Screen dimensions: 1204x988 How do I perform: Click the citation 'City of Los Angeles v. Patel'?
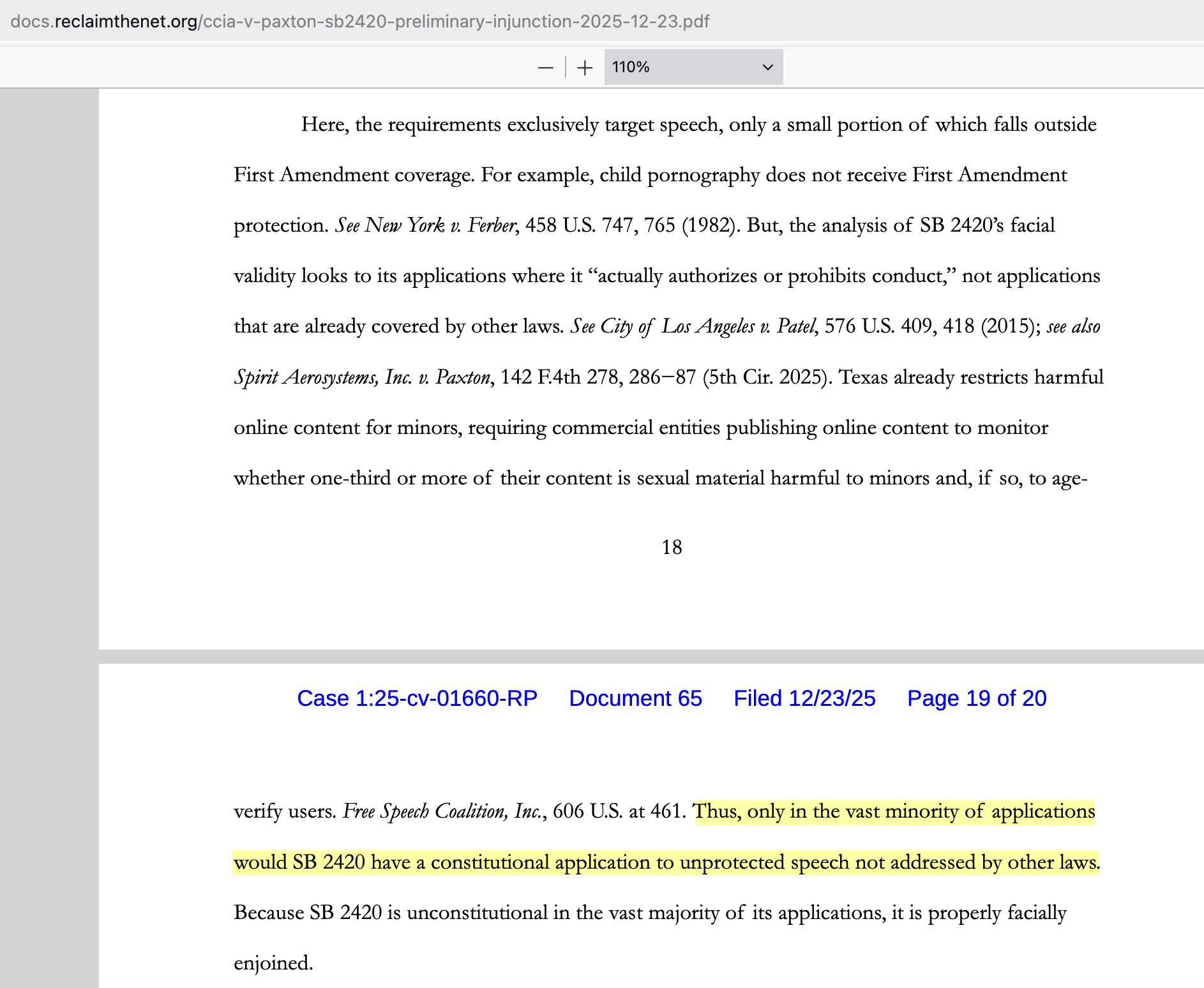coord(708,326)
